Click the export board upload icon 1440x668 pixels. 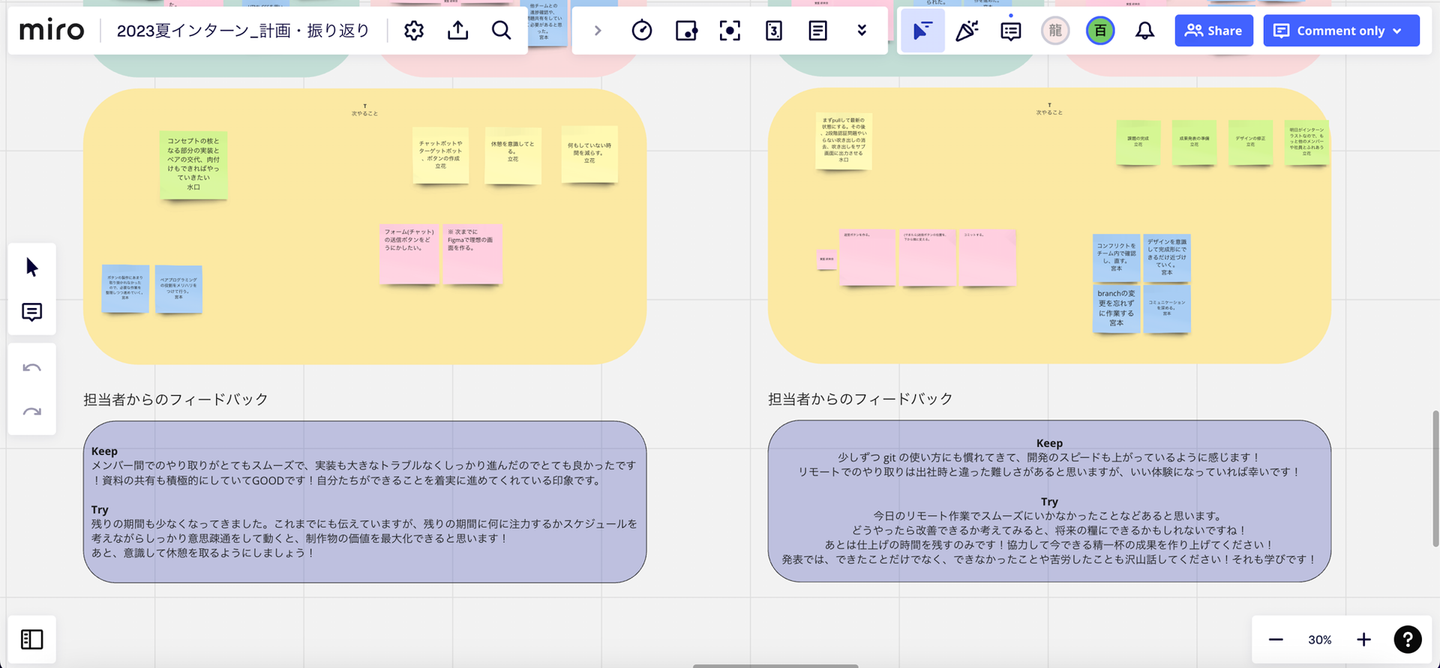click(x=458, y=31)
